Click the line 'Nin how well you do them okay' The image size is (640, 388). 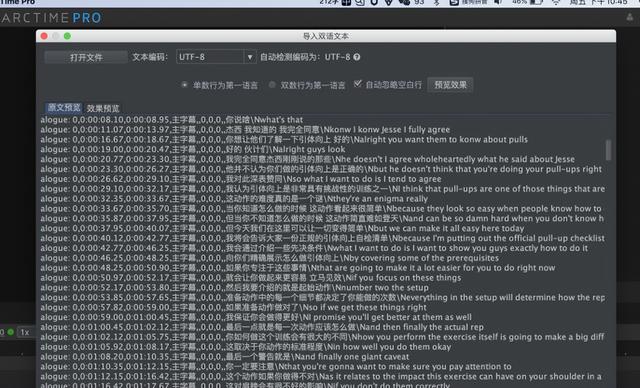click(246, 347)
